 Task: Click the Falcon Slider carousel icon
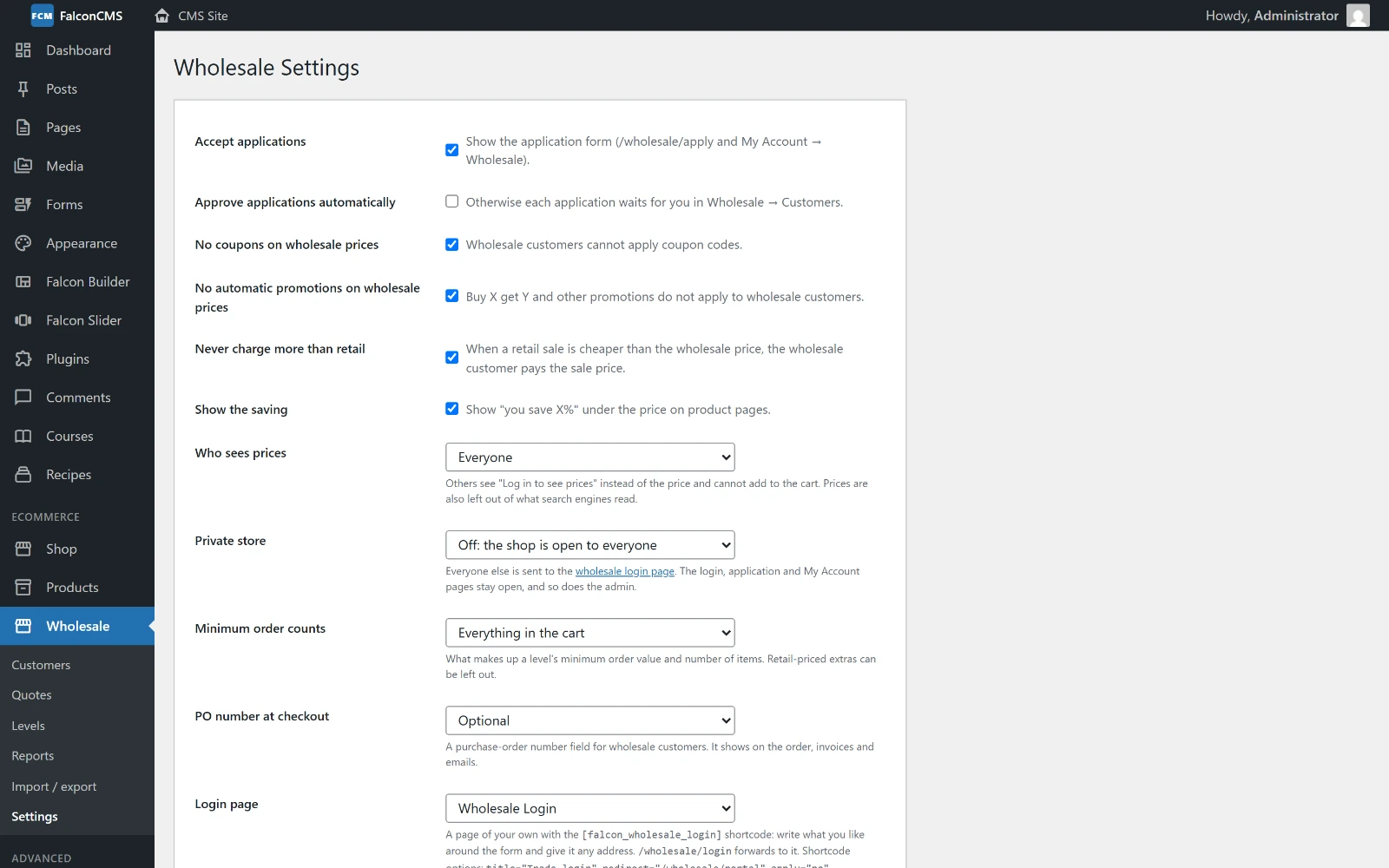click(x=23, y=320)
